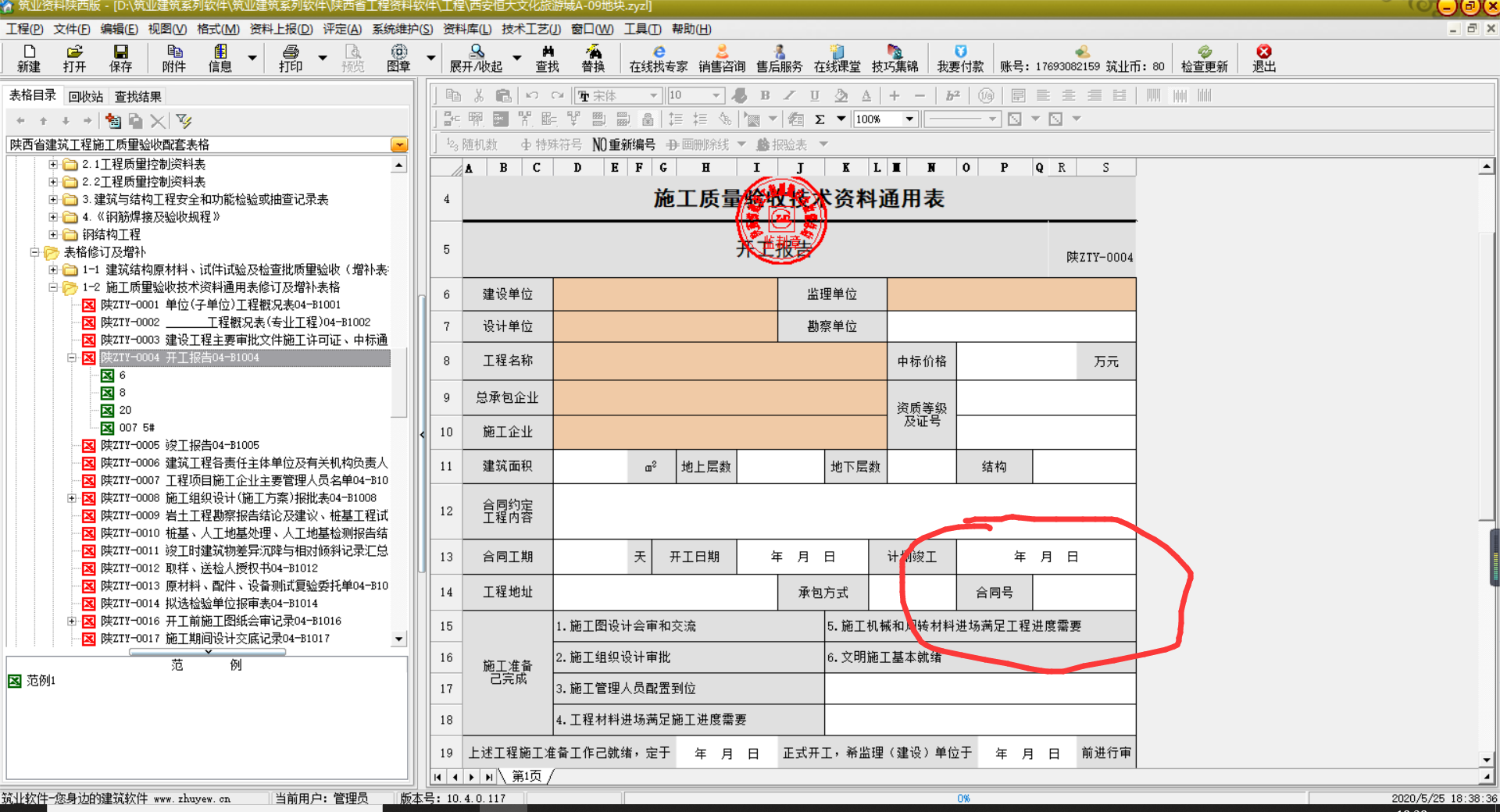Open the 文件(F) menu
1500x812 pixels.
coord(72,29)
